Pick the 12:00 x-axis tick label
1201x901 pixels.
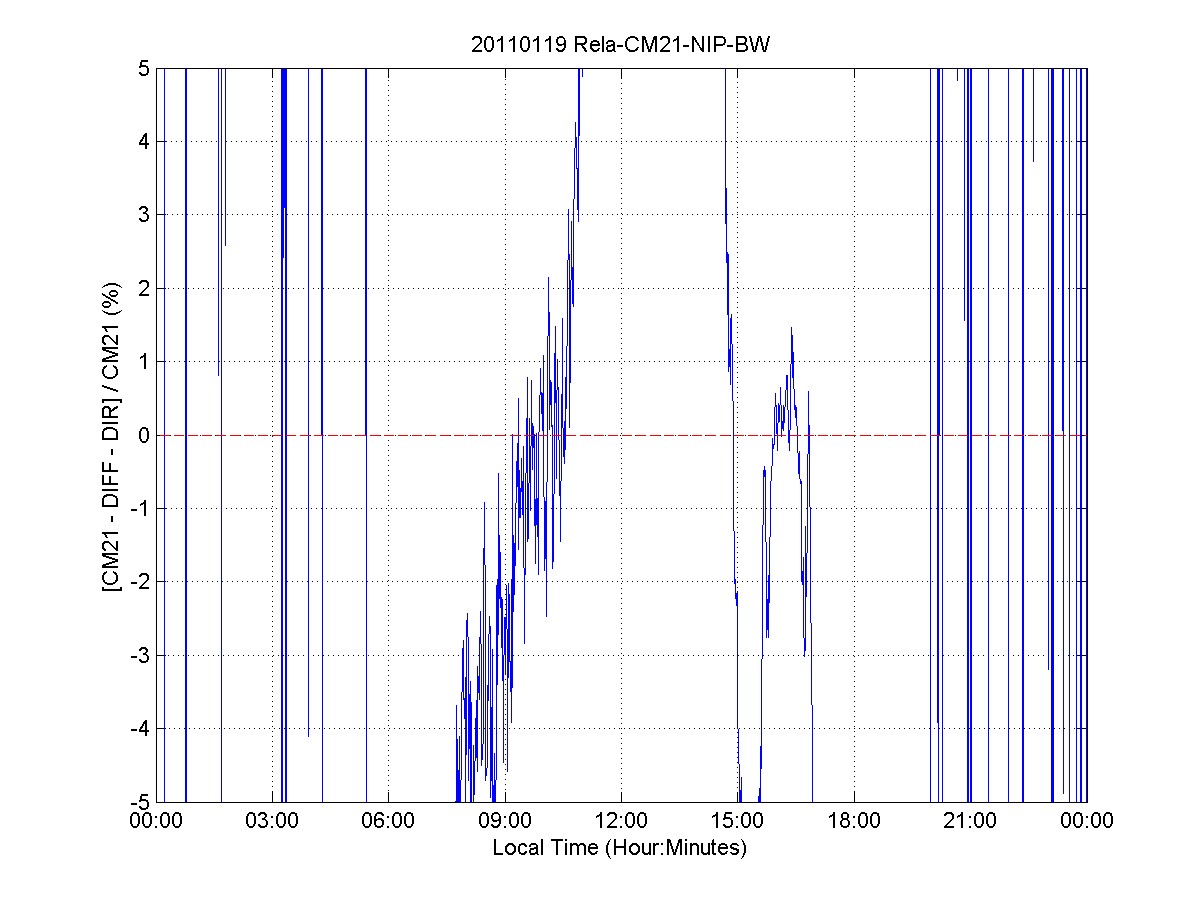click(x=621, y=821)
